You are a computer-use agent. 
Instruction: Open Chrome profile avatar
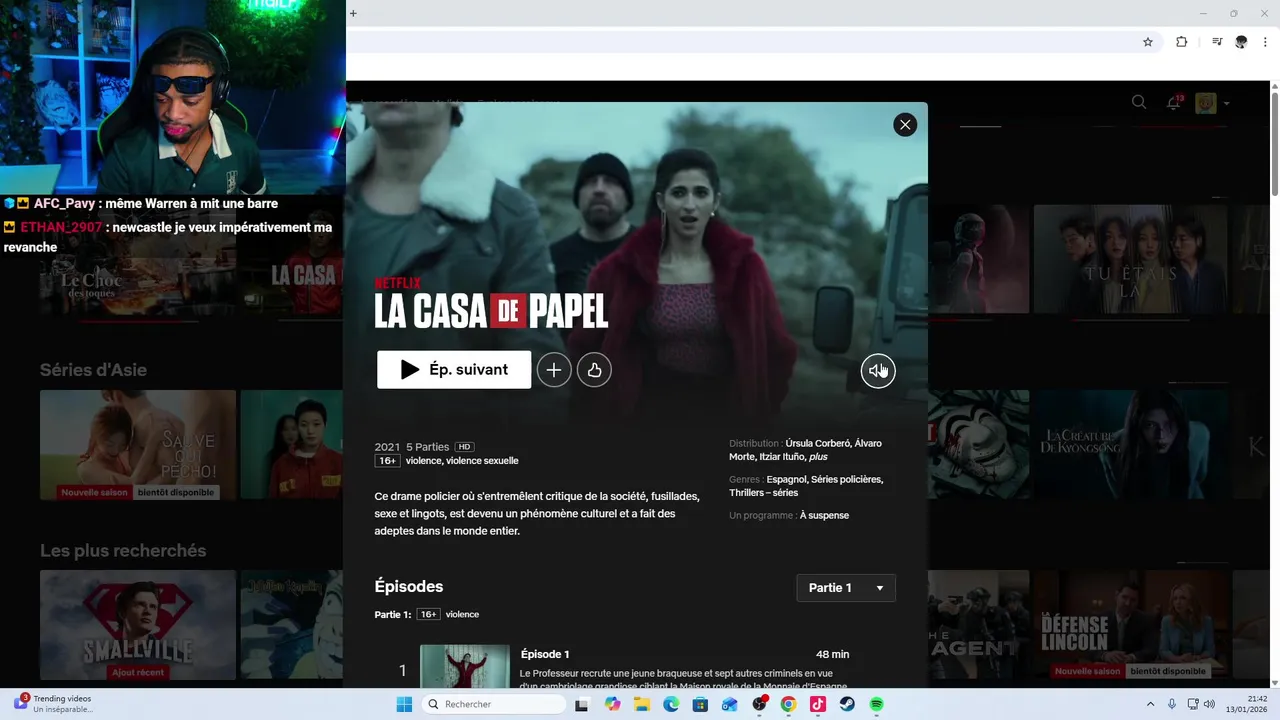pos(1241,42)
